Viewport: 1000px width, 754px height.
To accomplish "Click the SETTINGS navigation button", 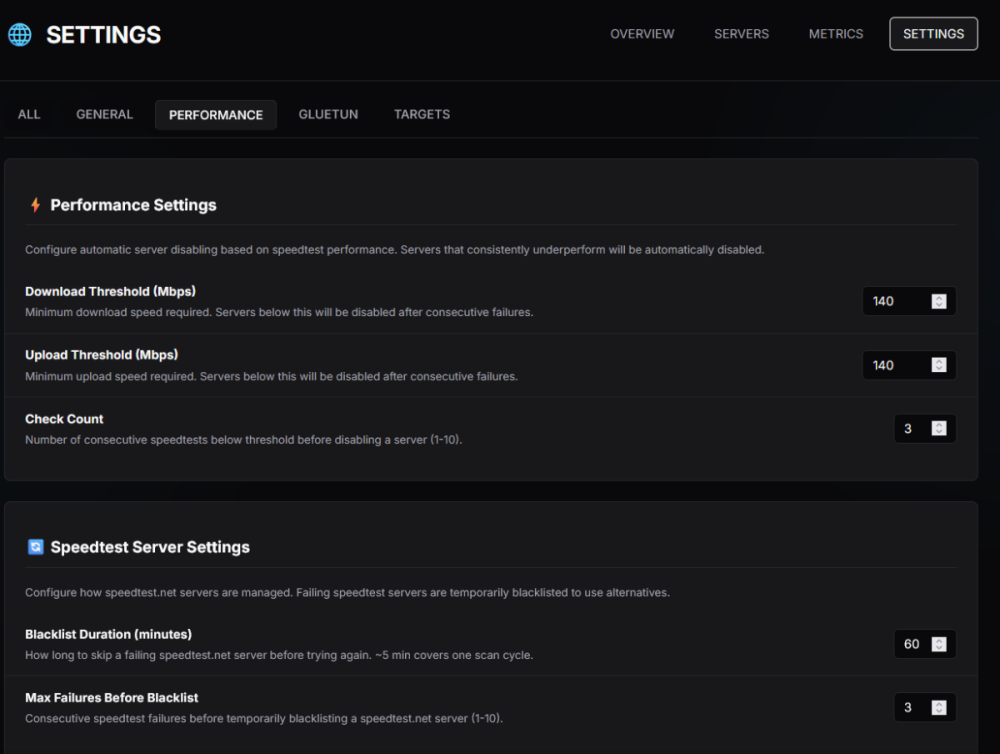I will (933, 33).
